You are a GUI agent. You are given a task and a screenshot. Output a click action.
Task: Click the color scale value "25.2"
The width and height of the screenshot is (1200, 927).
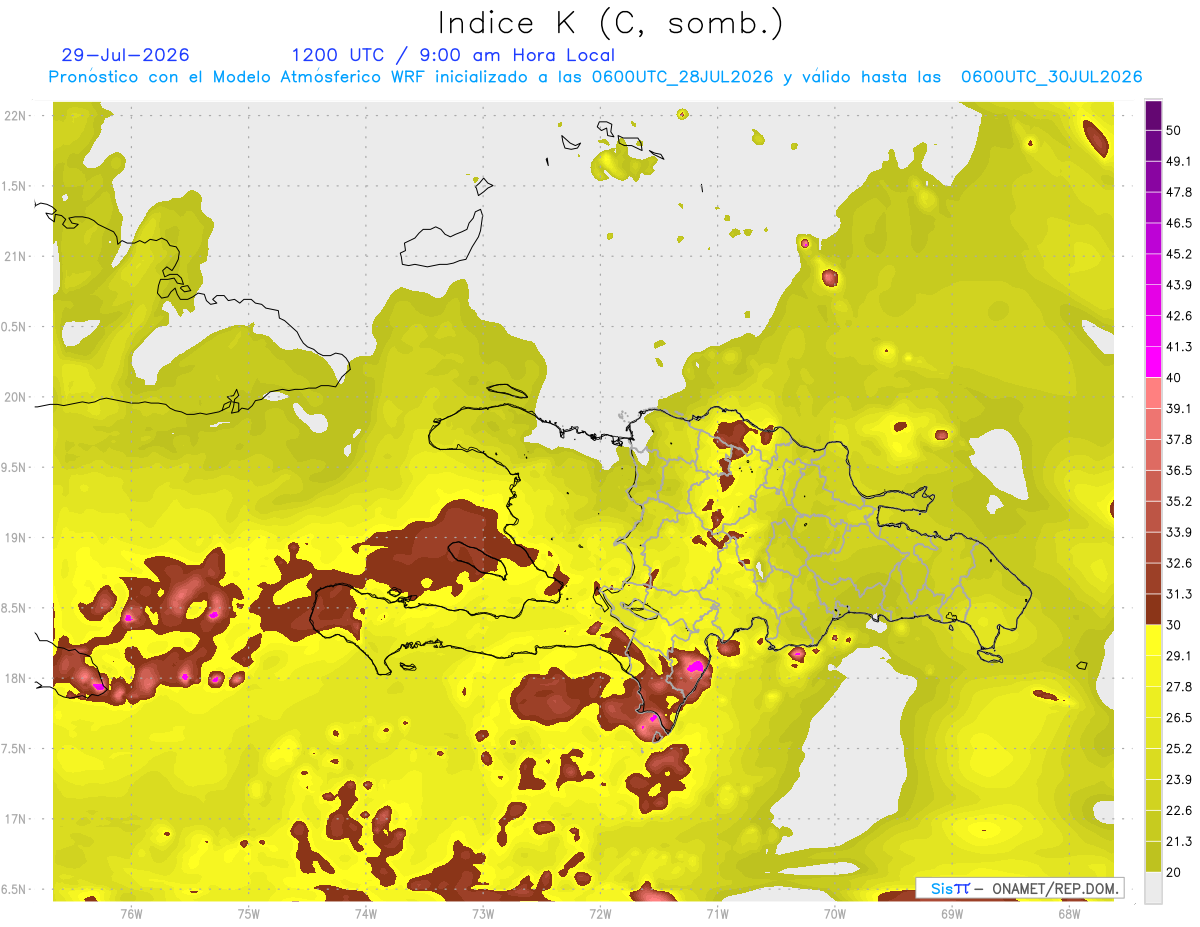pyautogui.click(x=1179, y=749)
